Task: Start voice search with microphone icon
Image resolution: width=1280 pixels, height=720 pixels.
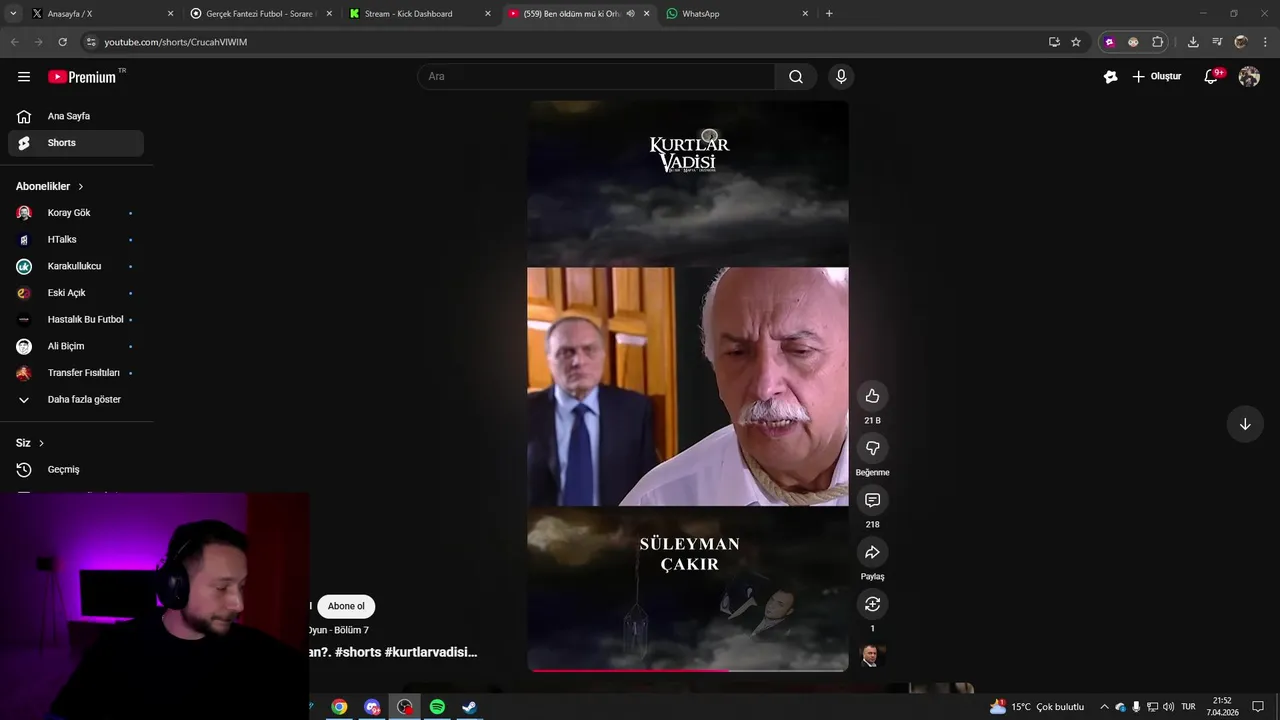Action: pyautogui.click(x=841, y=76)
